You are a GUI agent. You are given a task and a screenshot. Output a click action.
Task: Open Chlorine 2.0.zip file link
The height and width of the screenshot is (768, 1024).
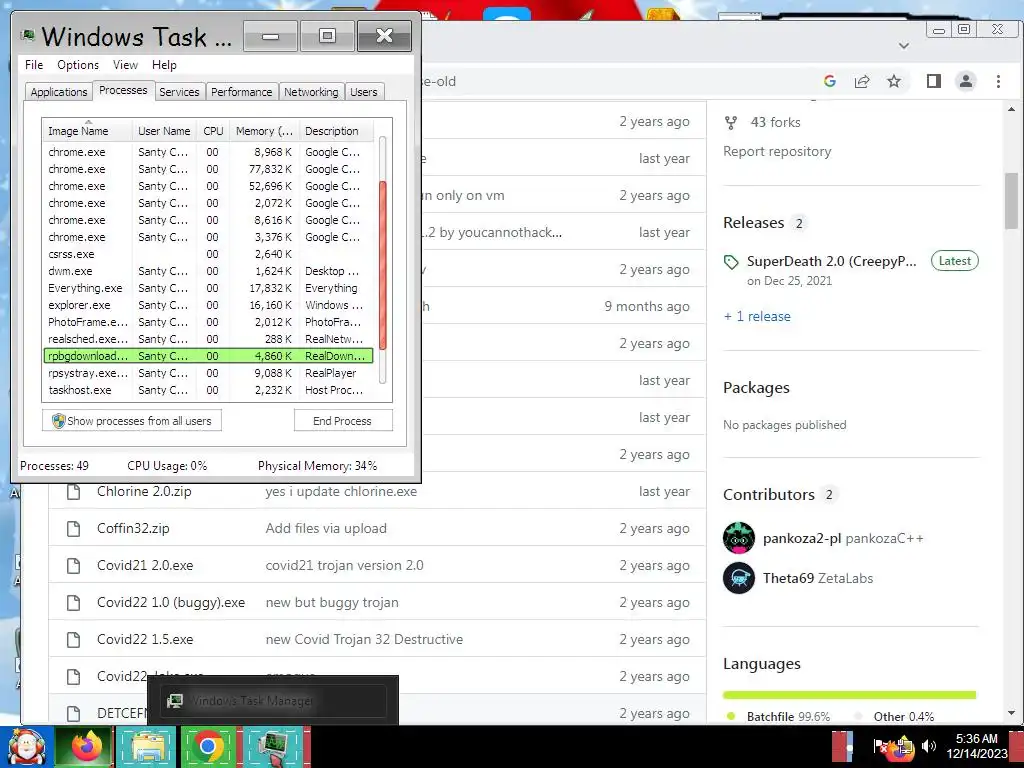pos(144,491)
